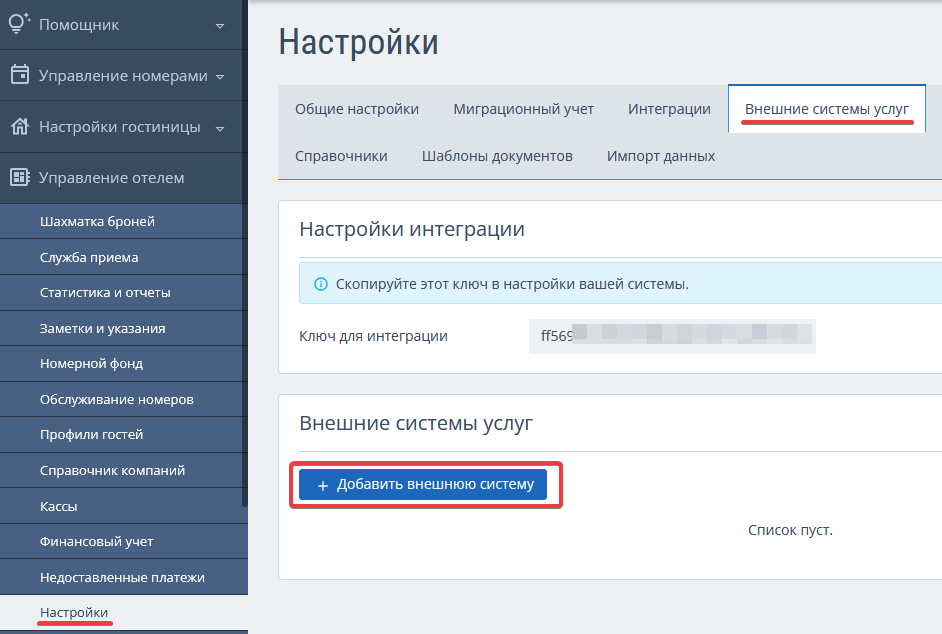Click the sidebar vertical scrollbar
Viewport: 942px width, 634px height.
[x=244, y=350]
